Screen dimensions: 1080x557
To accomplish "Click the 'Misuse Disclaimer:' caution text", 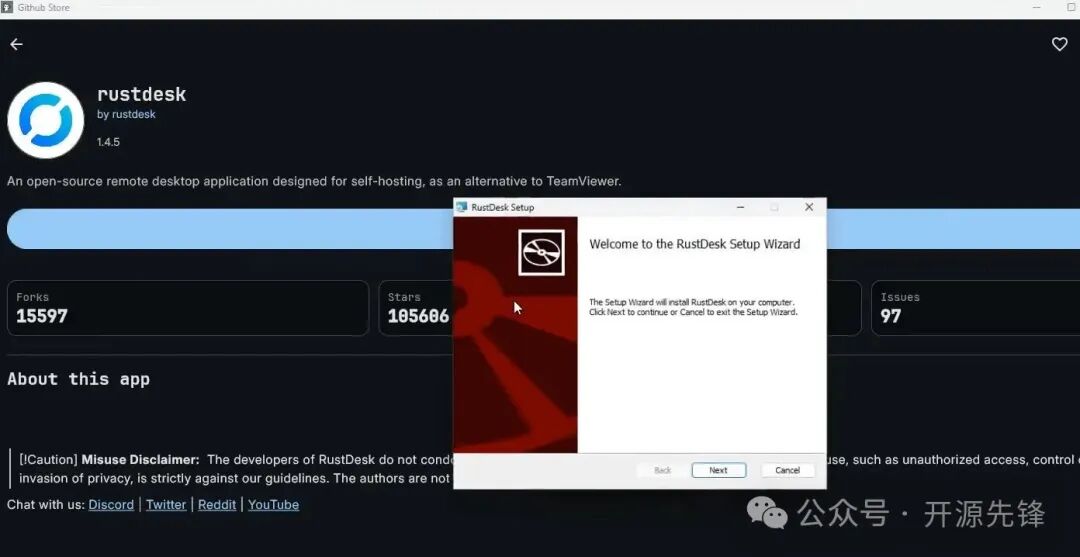I will (141, 459).
